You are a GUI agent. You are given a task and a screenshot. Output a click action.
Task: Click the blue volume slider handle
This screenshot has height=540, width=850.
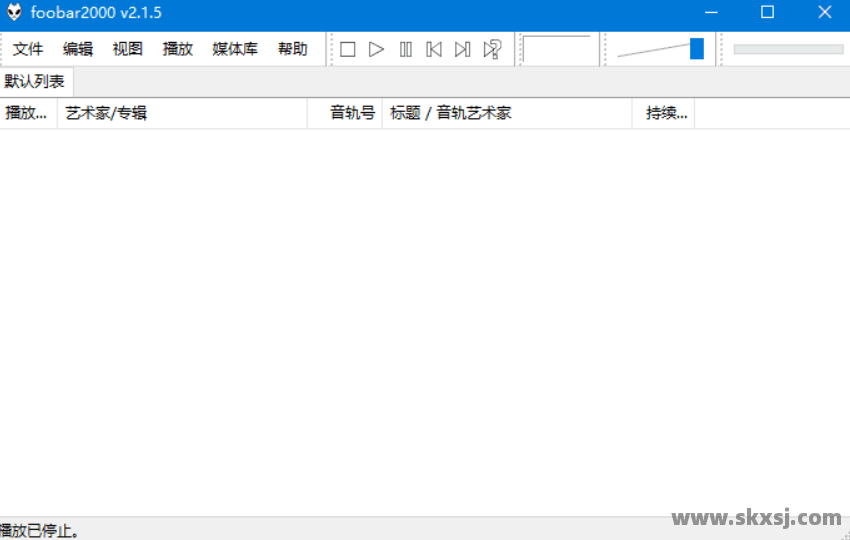(x=697, y=49)
